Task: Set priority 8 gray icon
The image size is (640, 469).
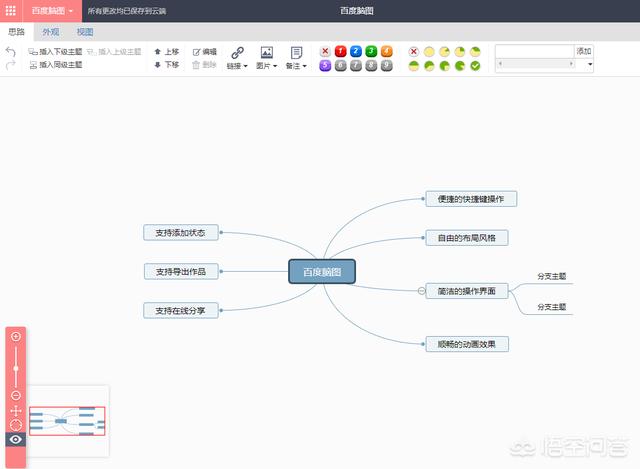Action: pyautogui.click(x=371, y=65)
